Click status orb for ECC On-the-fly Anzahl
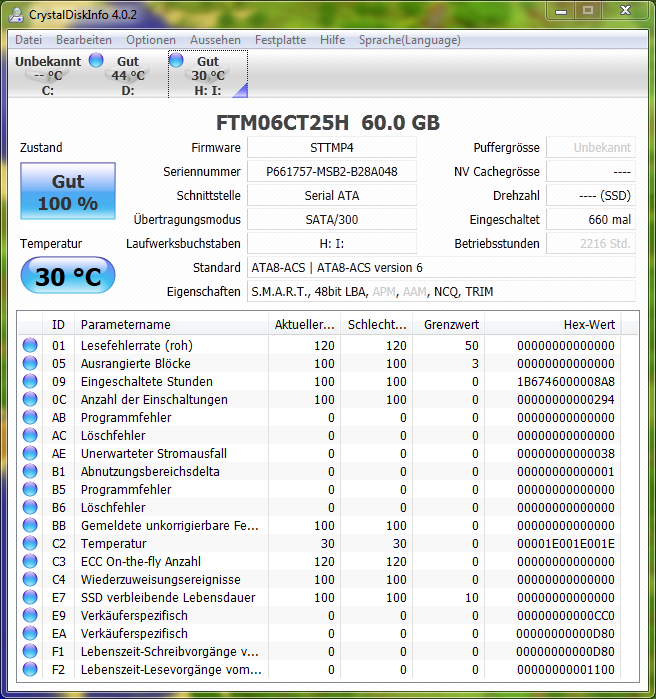 [x=30, y=561]
